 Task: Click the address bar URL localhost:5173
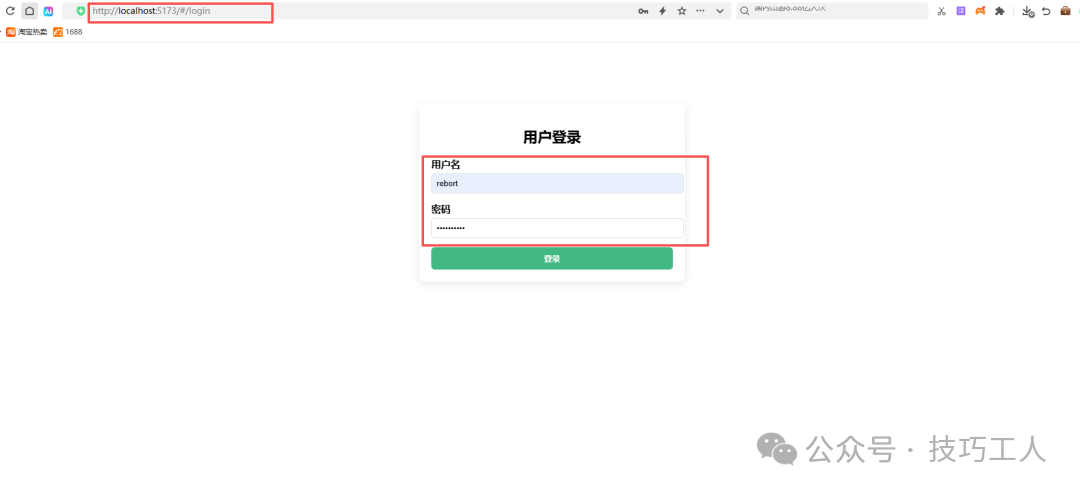[x=151, y=11]
